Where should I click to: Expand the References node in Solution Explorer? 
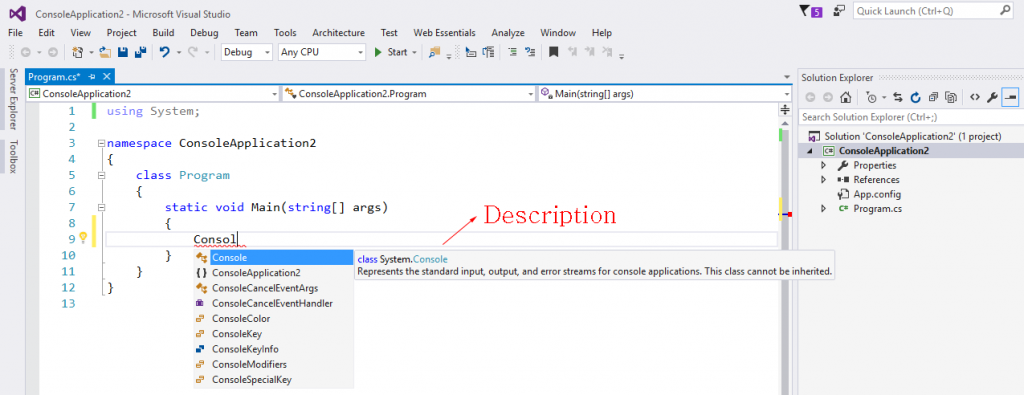click(x=824, y=180)
